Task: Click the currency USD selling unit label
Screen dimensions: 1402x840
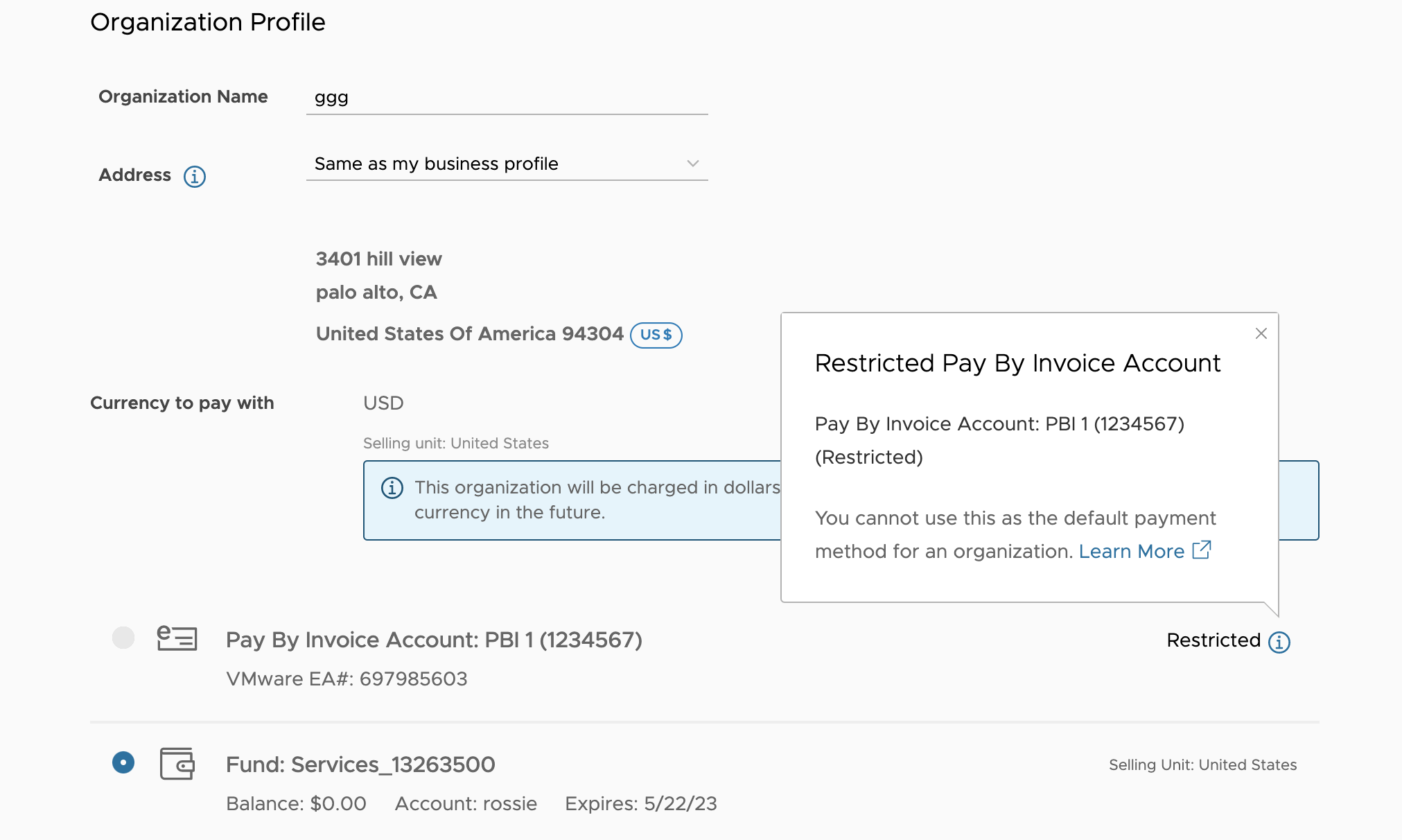Action: (455, 443)
